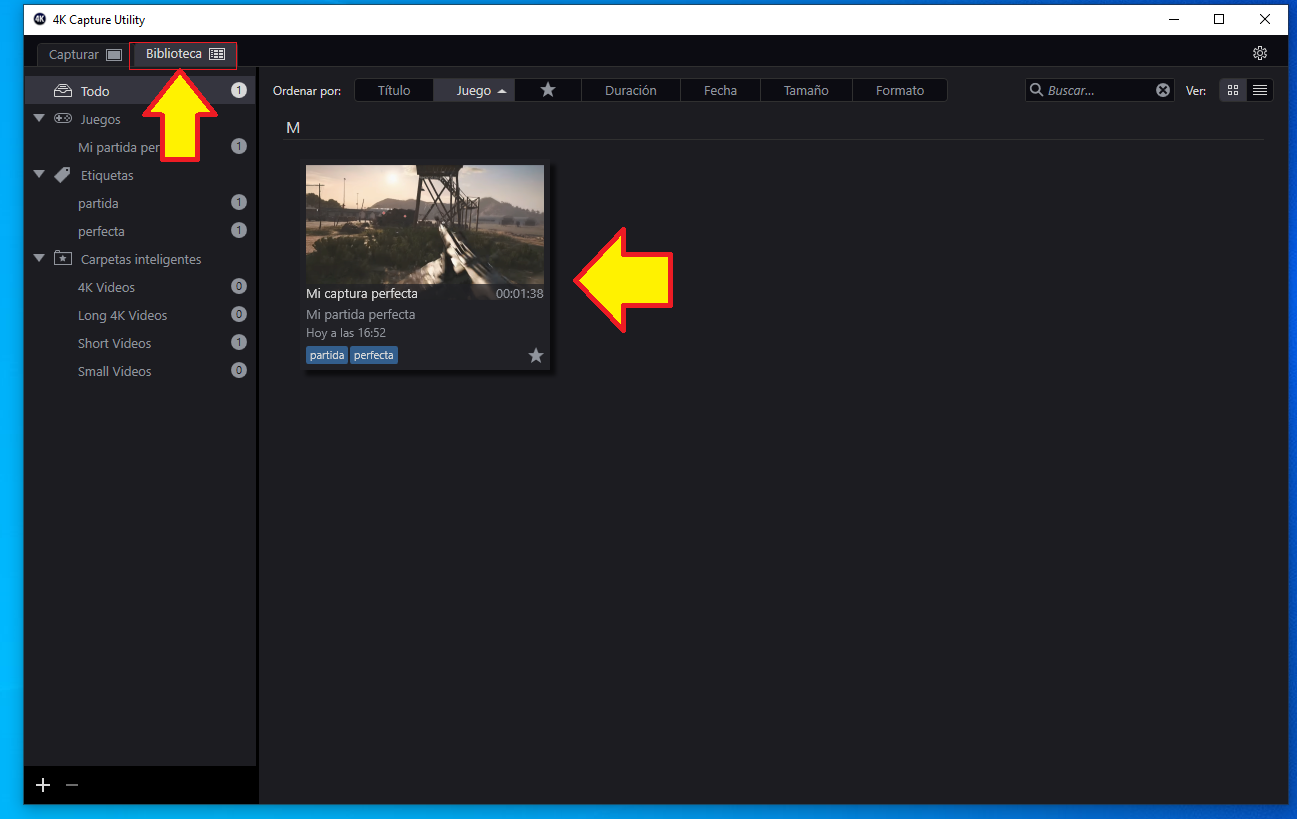Image resolution: width=1297 pixels, height=819 pixels.
Task: Collapse the Etiquetas tree section
Action: tap(39, 174)
